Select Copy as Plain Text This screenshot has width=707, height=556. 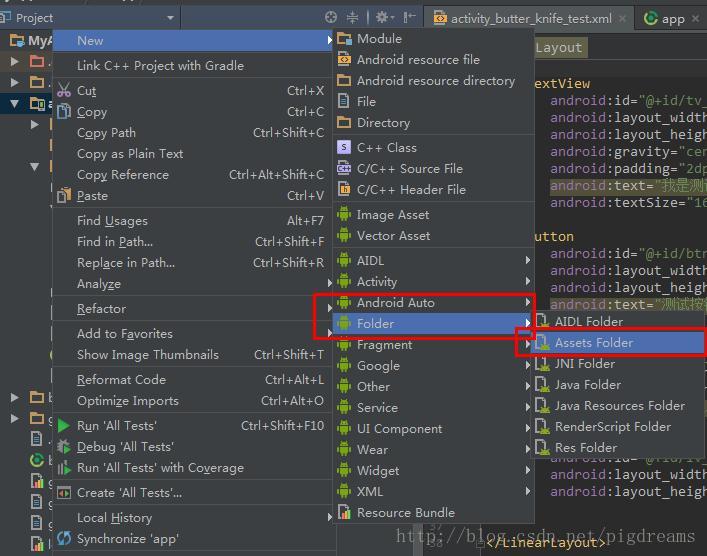pyautogui.click(x=193, y=154)
